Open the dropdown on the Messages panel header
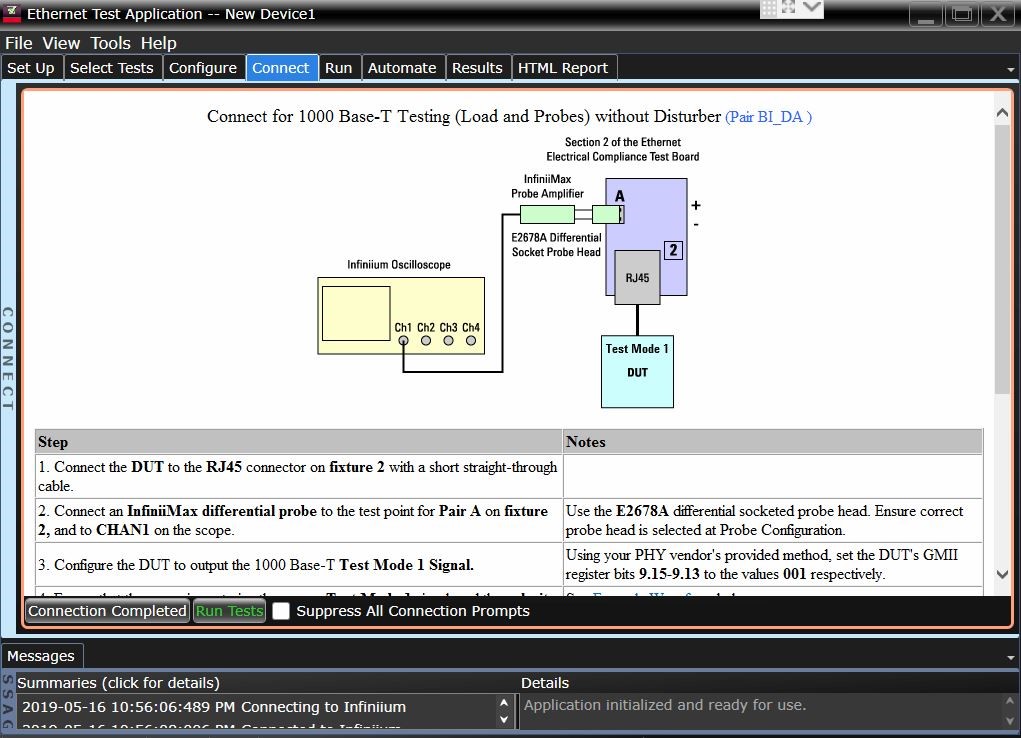Viewport: 1021px width, 738px height. (x=1011, y=655)
